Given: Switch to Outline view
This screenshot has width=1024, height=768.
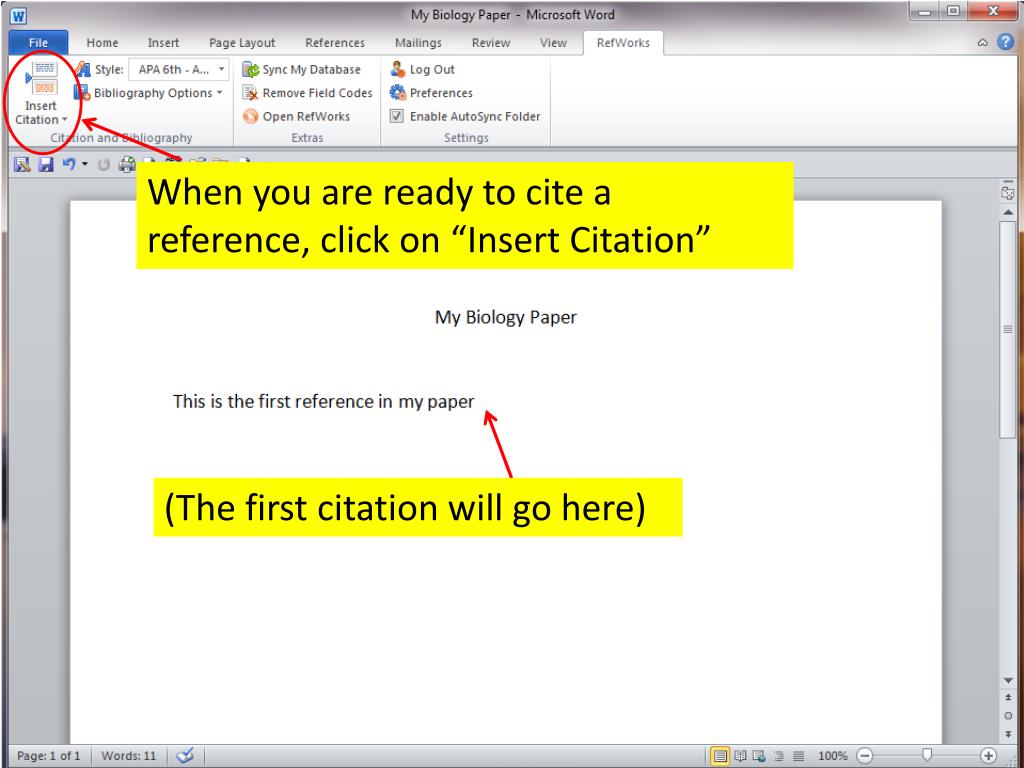Looking at the screenshot, I should pyautogui.click(x=778, y=756).
